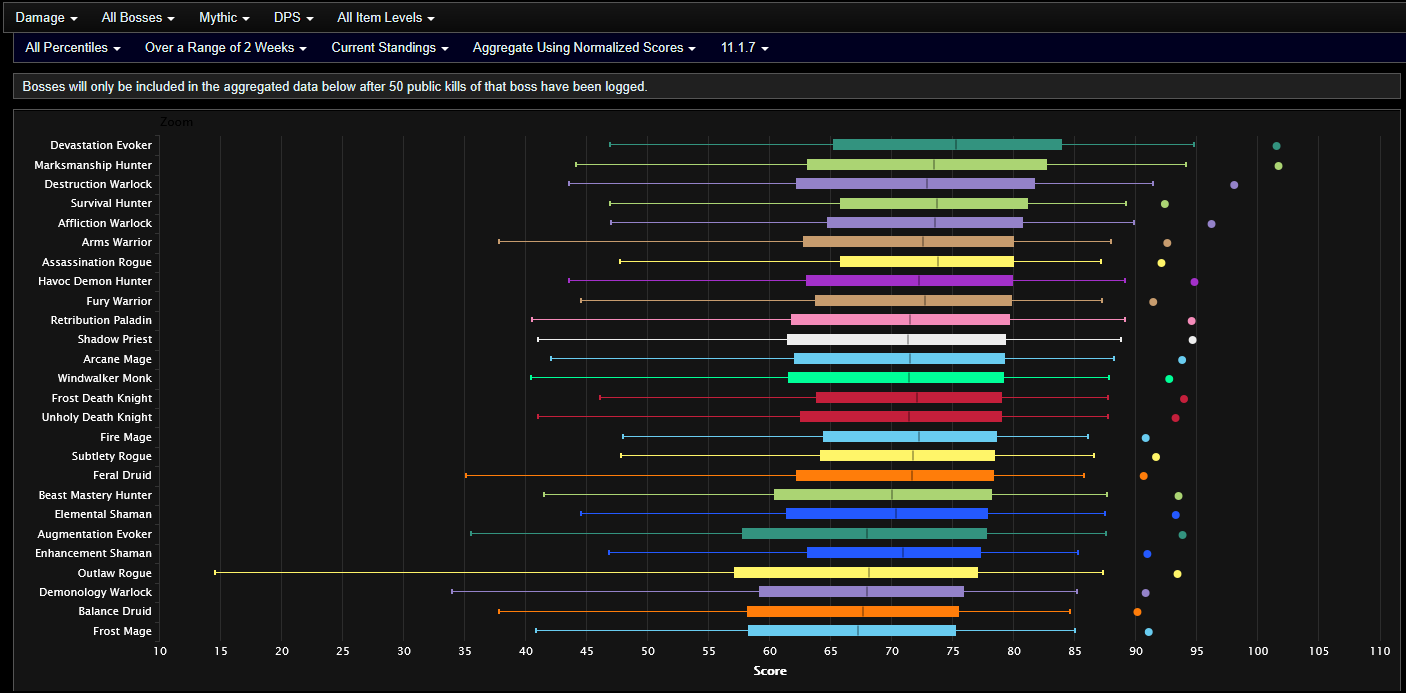Screen dimensions: 1406x693
Task: Click the Windwalker Monk label
Action: point(105,378)
